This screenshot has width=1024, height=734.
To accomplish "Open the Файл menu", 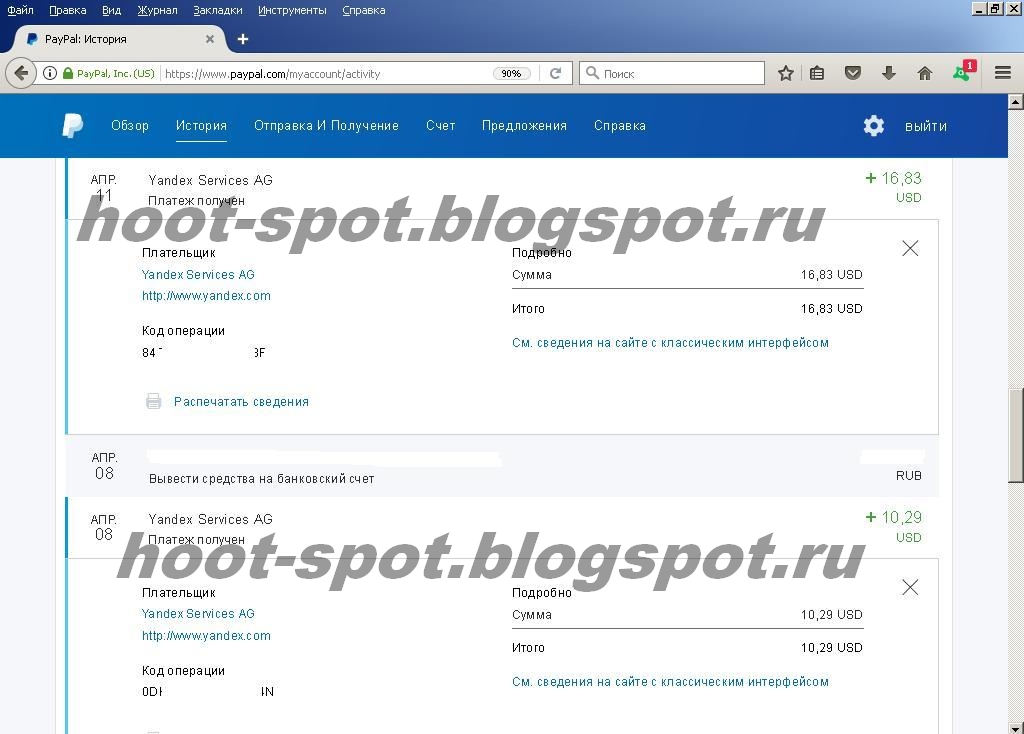I will click(20, 10).
